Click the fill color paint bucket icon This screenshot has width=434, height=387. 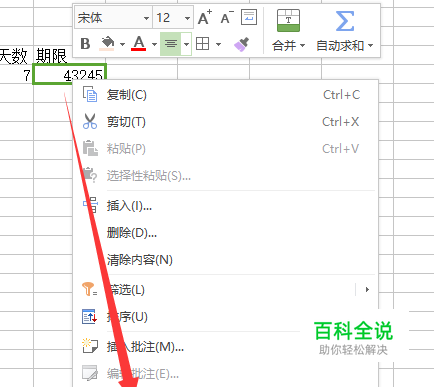107,44
